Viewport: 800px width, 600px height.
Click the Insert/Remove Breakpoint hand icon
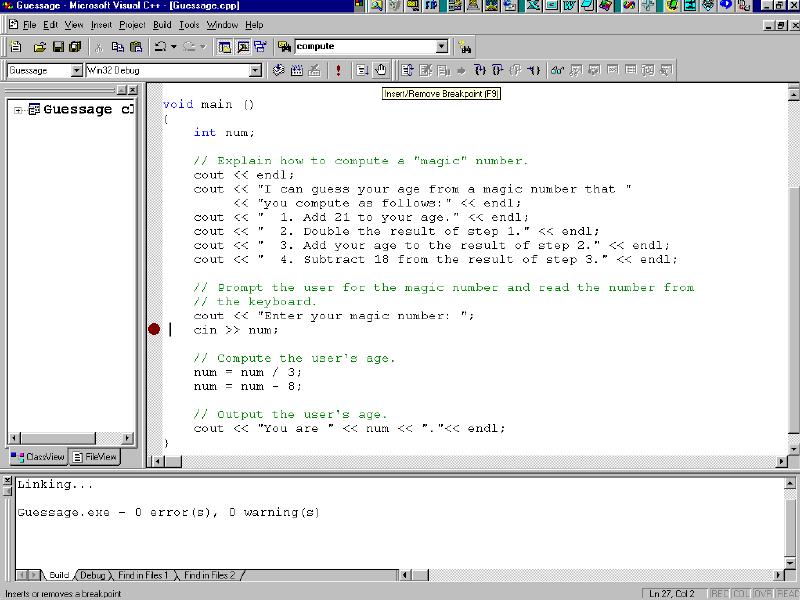381,70
